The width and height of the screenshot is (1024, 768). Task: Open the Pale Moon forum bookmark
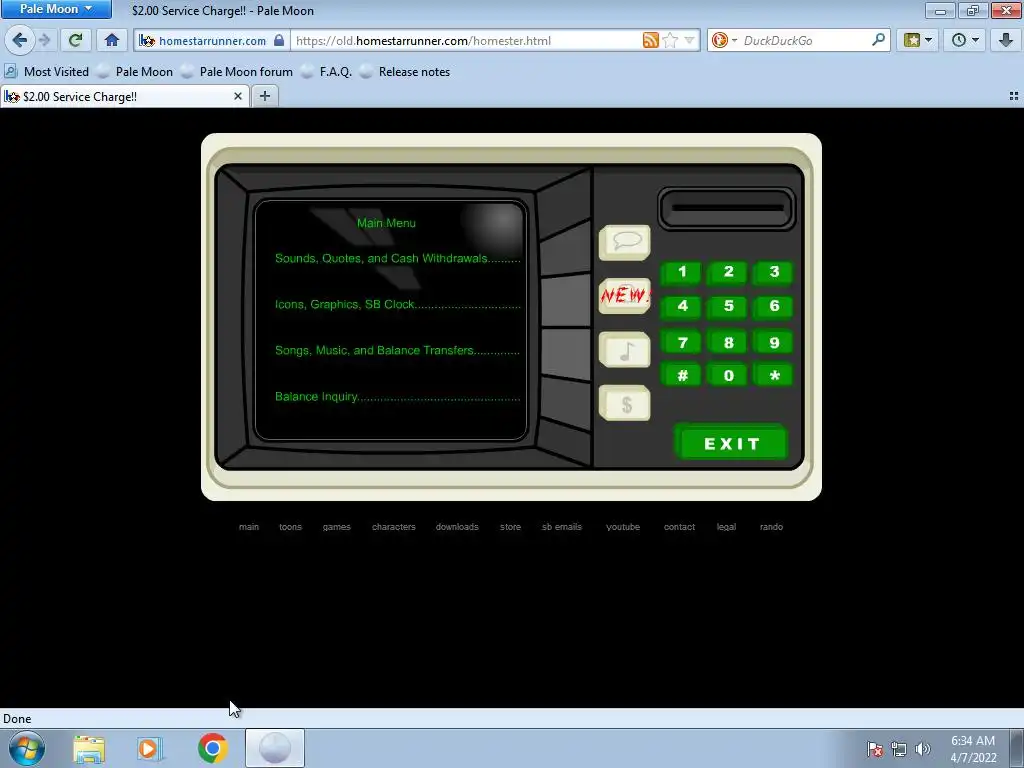click(x=237, y=72)
